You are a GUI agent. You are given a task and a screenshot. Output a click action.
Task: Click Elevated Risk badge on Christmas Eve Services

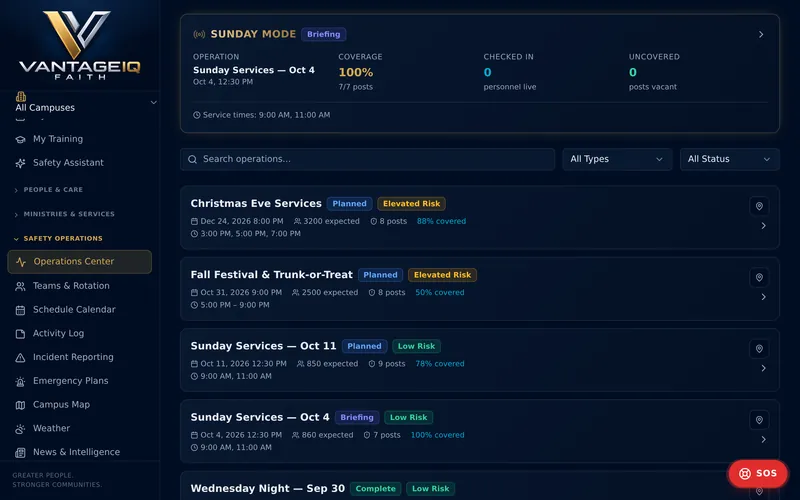coord(411,204)
